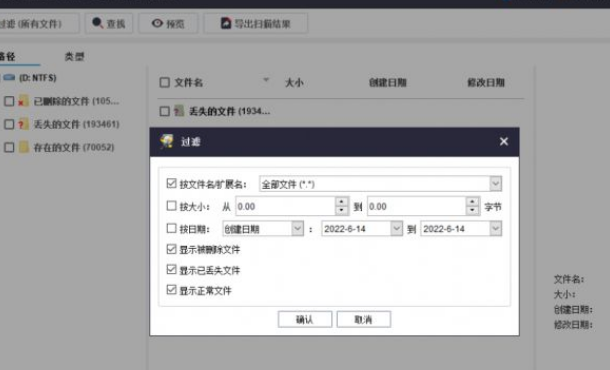Open the end date dropdown after 到
Image resolution: width=610 pixels, height=370 pixels.
[495, 228]
